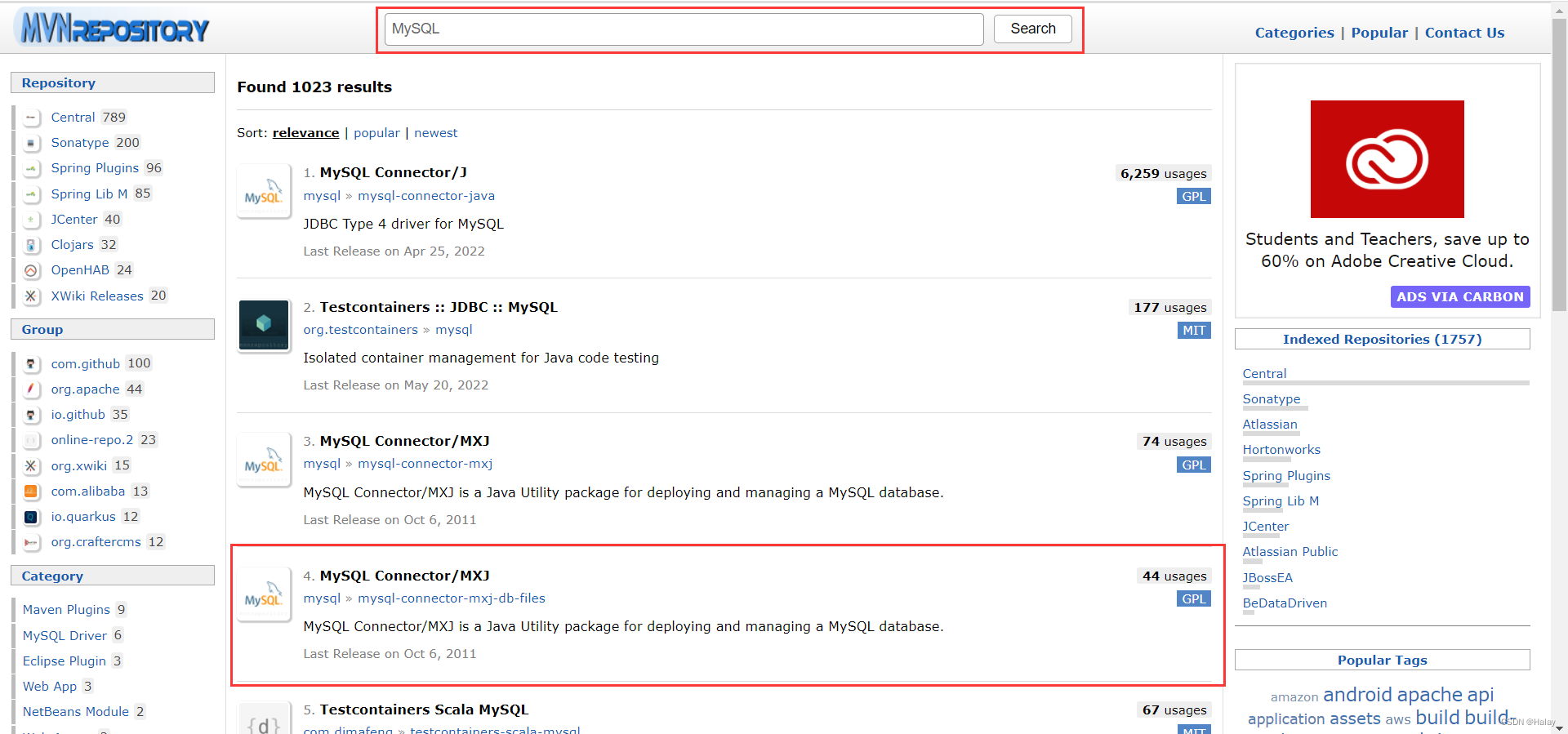1568x734 pixels.
Task: Click the MVNRepository logo
Action: click(113, 29)
